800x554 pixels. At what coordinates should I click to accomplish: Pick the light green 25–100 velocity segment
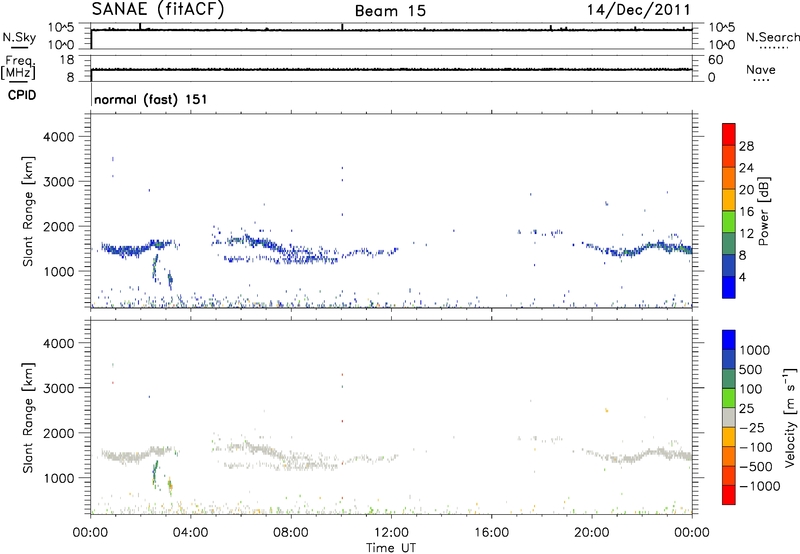point(729,398)
